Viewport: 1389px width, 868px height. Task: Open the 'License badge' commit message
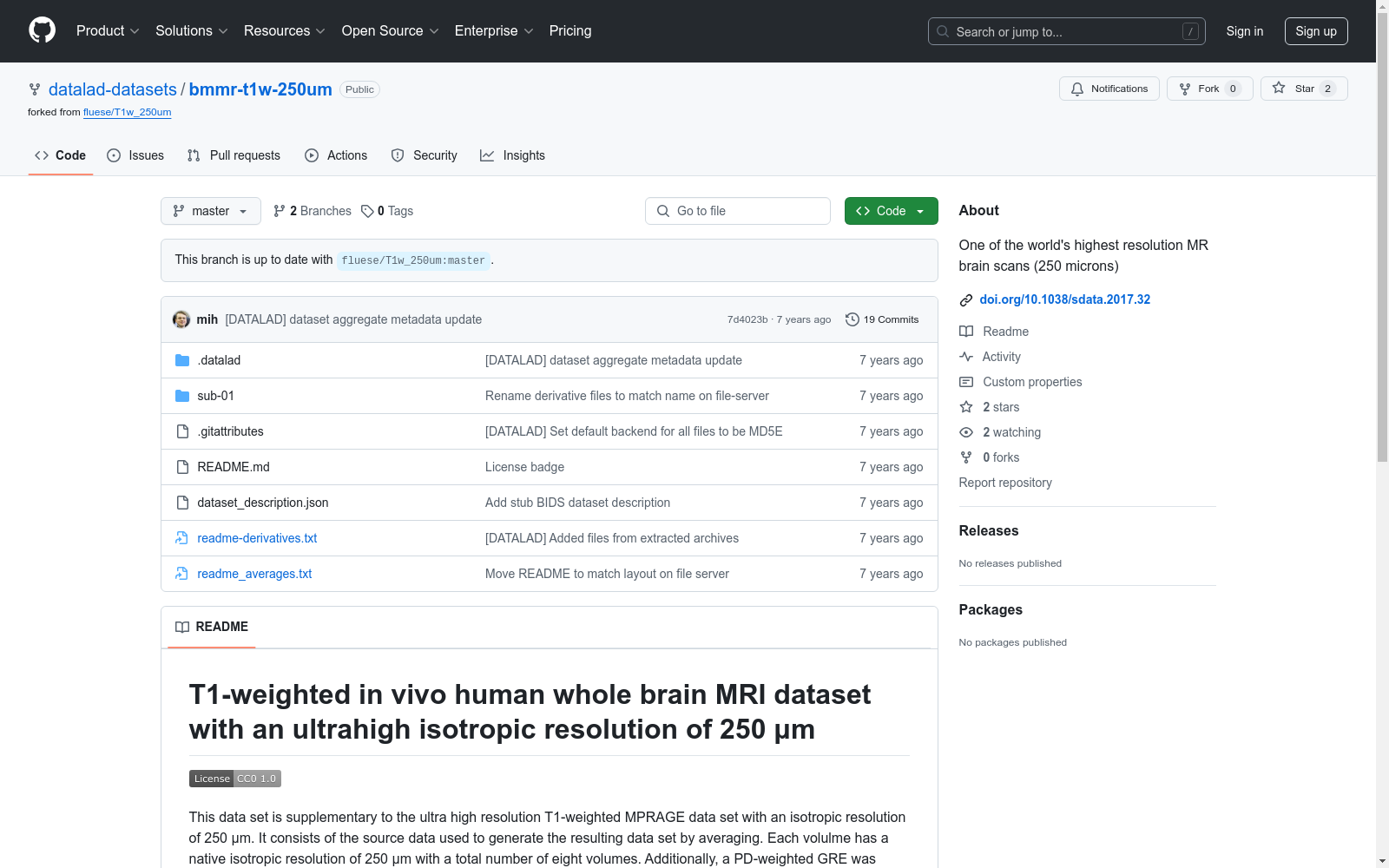click(x=524, y=467)
